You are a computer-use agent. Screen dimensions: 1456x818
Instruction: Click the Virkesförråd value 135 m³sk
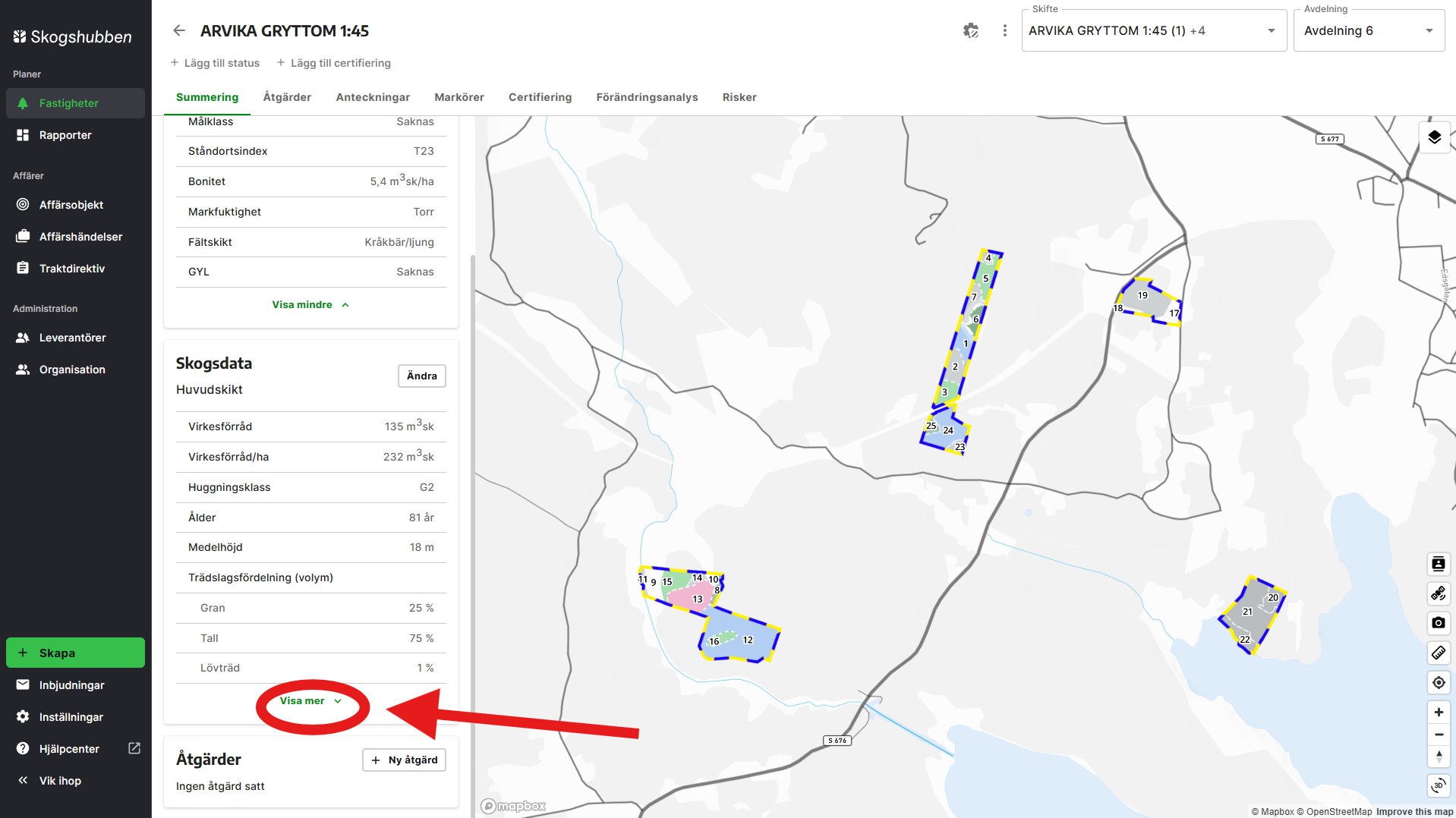tap(409, 426)
